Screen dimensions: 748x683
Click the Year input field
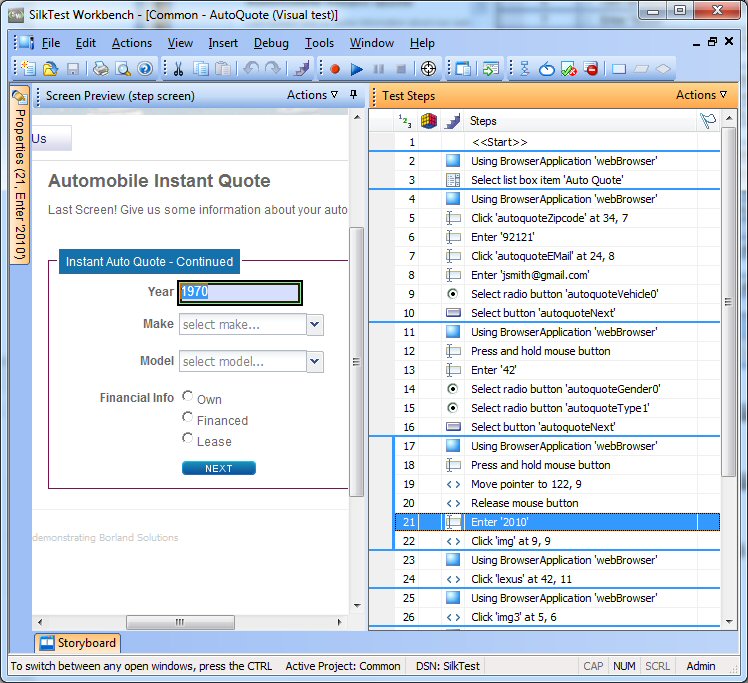click(x=240, y=293)
